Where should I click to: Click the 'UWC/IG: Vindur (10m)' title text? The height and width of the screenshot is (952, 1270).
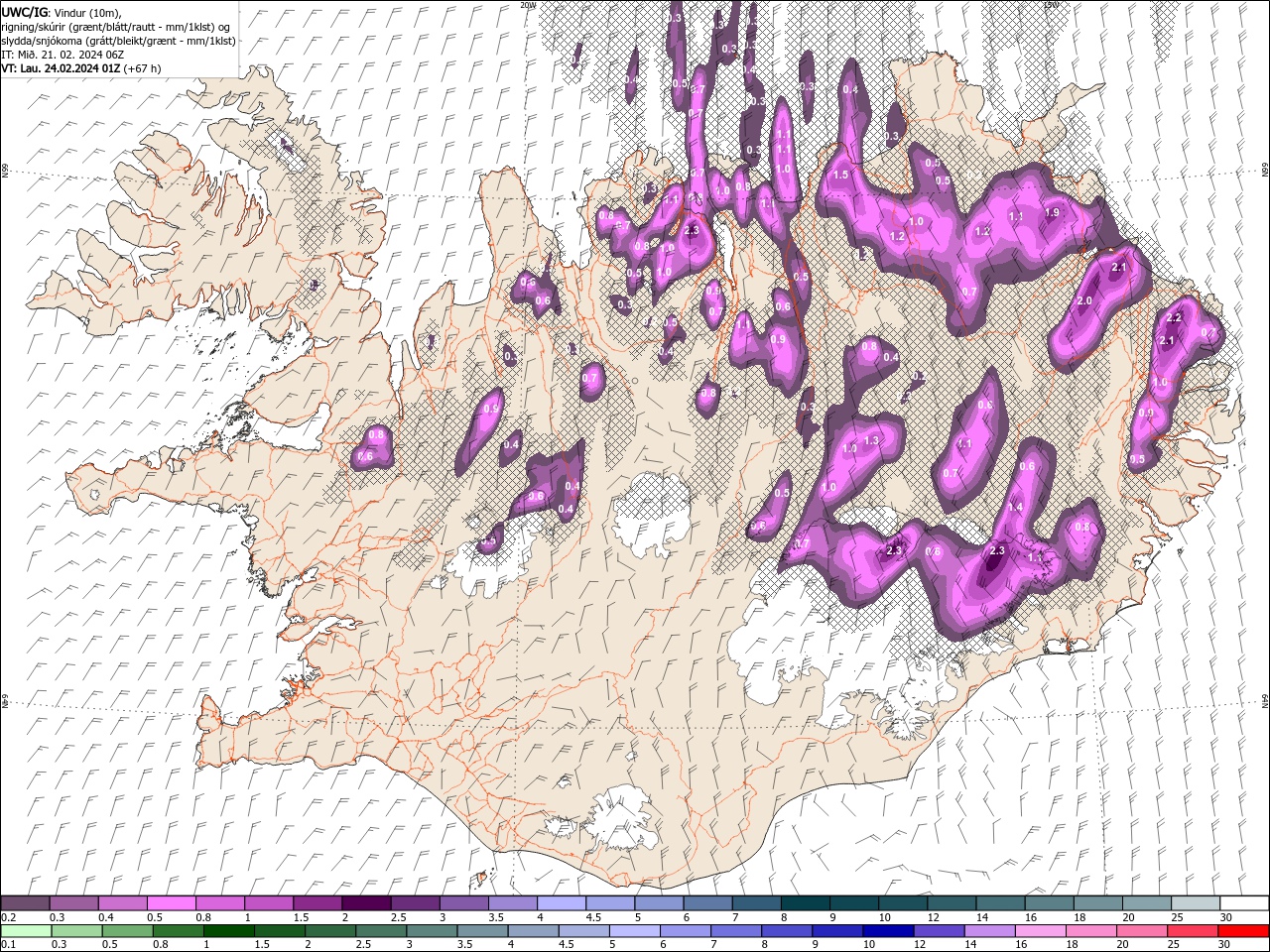tap(60, 12)
